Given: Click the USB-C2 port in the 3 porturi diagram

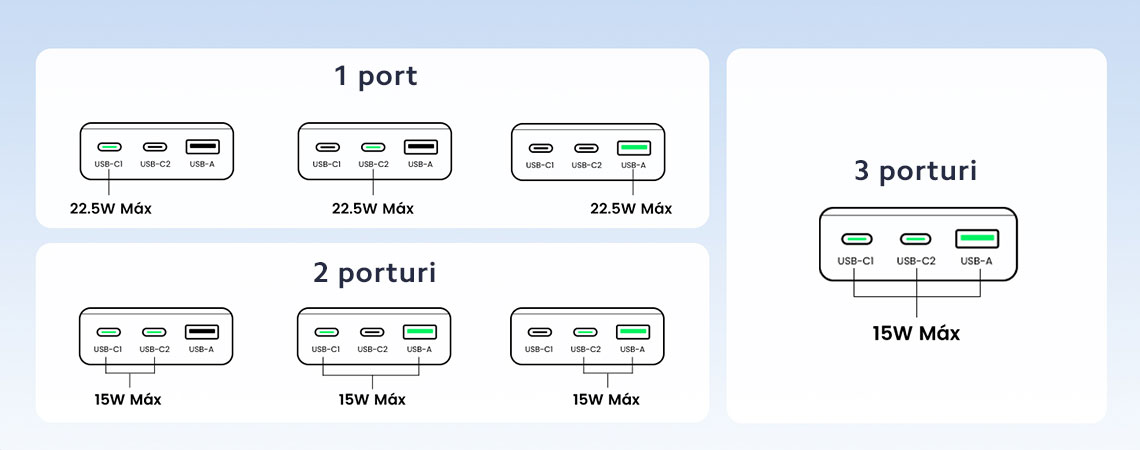Looking at the screenshot, I should point(916,239).
